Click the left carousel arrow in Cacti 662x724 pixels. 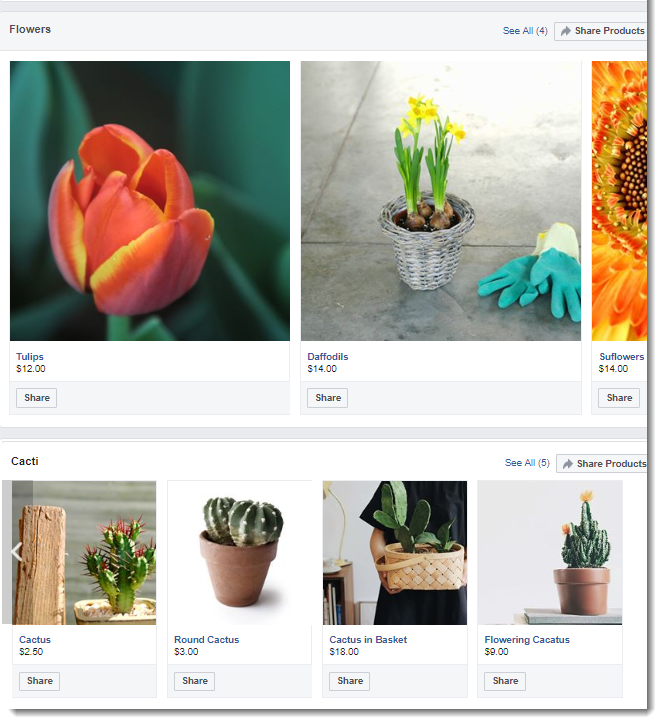(x=17, y=552)
